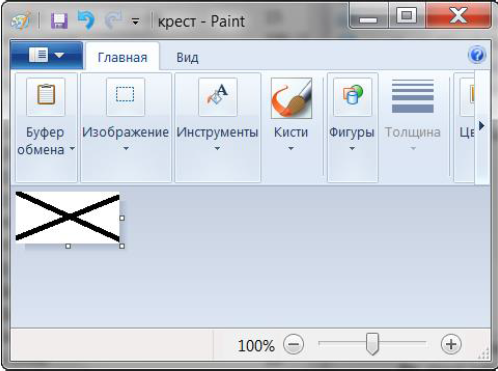498x371 pixels.
Task: Open the blue help question mark
Action: point(477,55)
